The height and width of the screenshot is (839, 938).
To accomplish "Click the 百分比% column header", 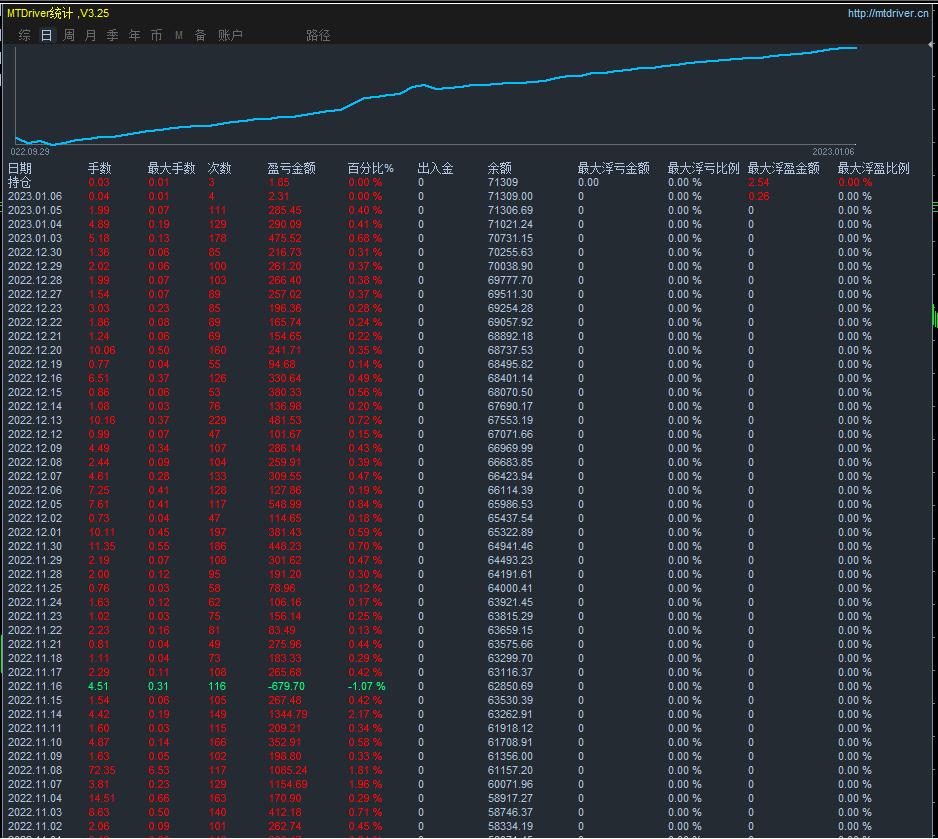I will pyautogui.click(x=370, y=169).
